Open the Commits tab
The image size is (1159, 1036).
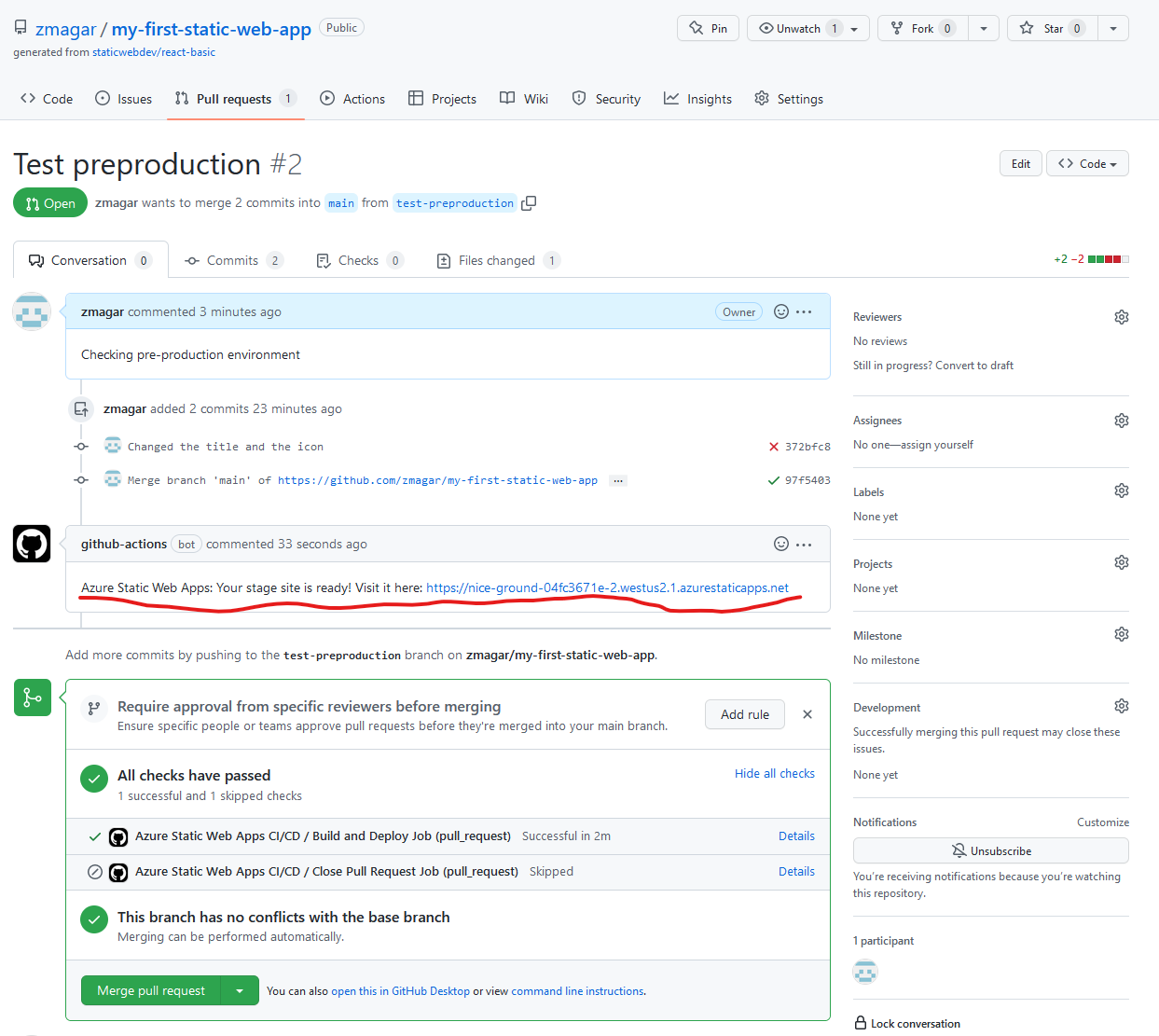tap(233, 260)
